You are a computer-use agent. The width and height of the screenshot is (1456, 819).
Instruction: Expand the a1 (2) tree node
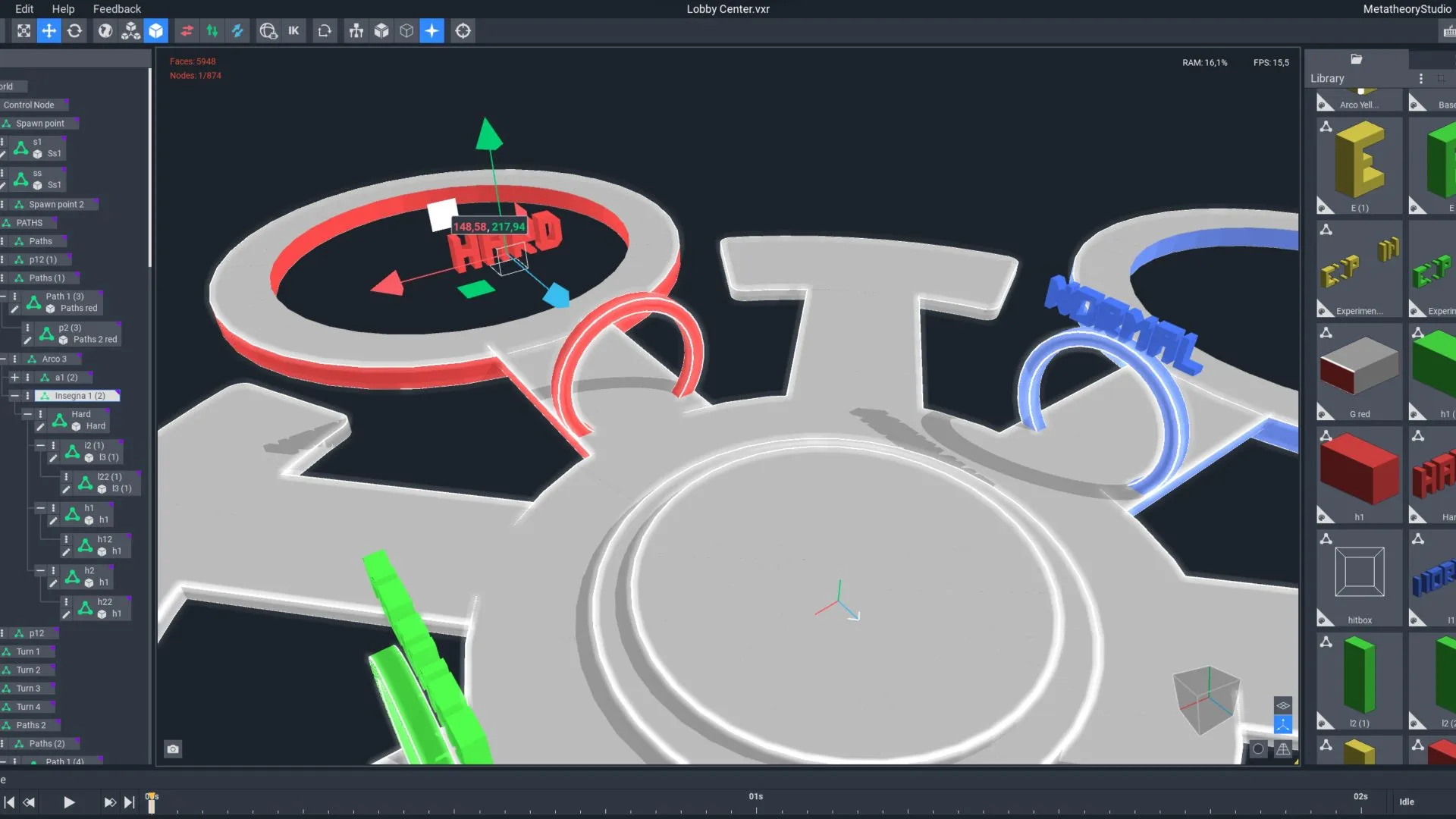pyautogui.click(x=14, y=377)
